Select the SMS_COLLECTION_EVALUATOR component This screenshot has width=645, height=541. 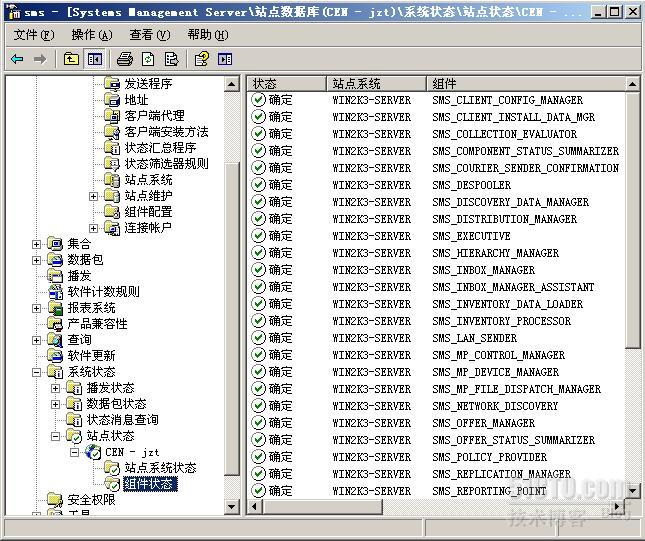(505, 135)
